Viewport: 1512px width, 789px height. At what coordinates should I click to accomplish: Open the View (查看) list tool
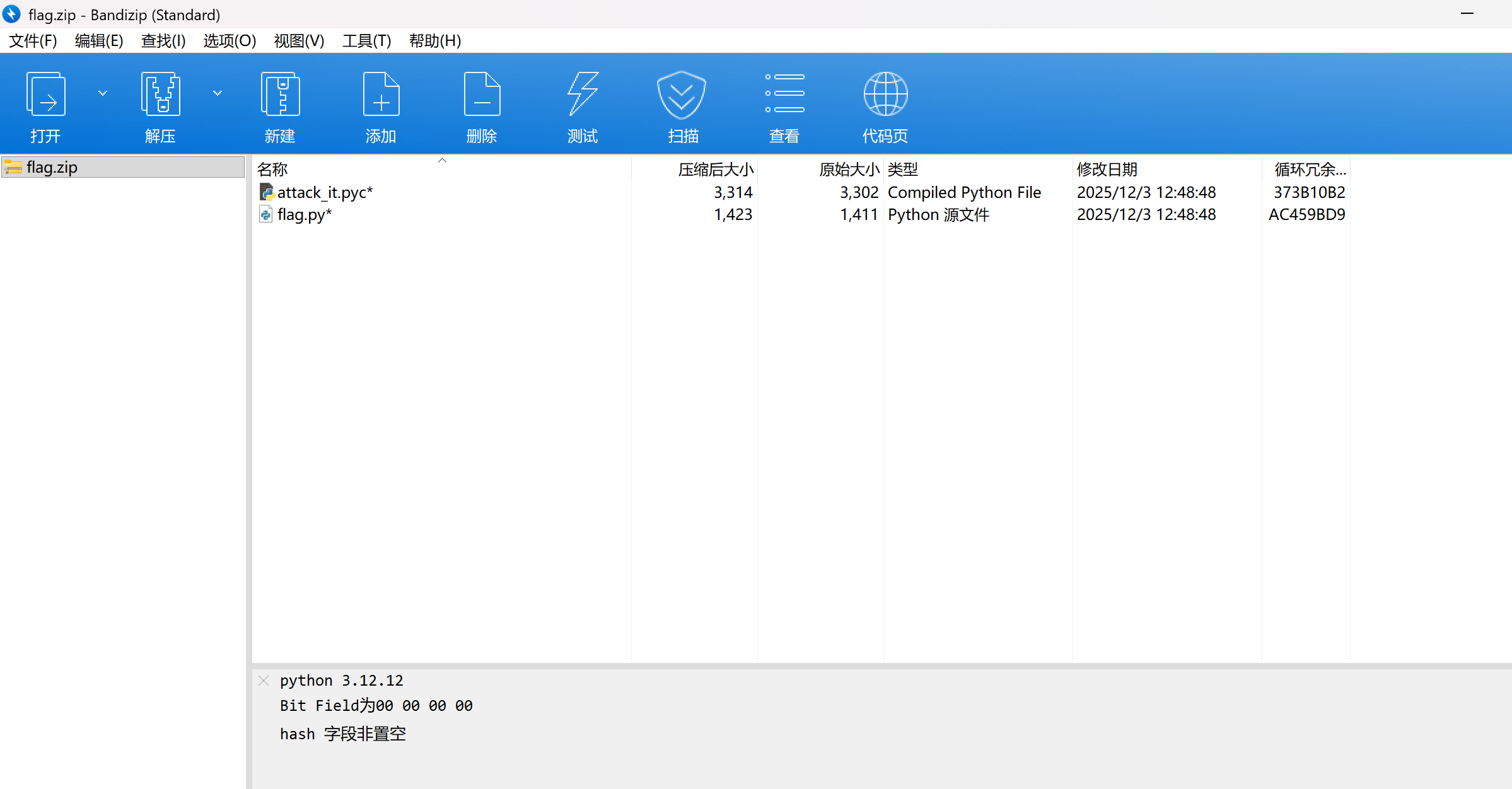click(x=784, y=93)
